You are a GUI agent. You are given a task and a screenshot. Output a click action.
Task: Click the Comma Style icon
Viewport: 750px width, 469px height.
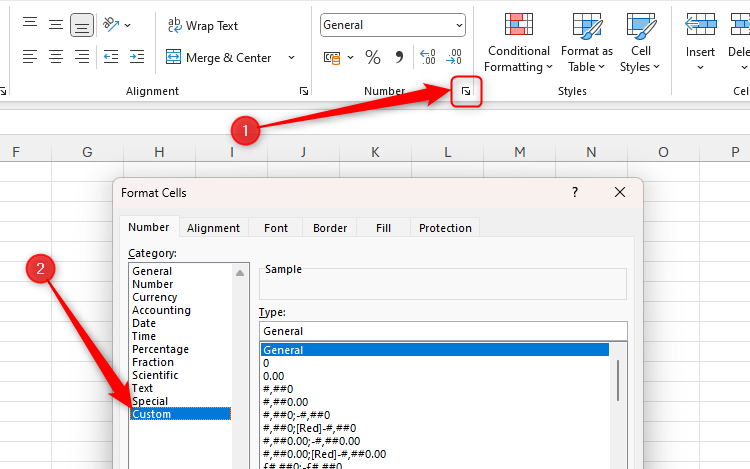399,58
